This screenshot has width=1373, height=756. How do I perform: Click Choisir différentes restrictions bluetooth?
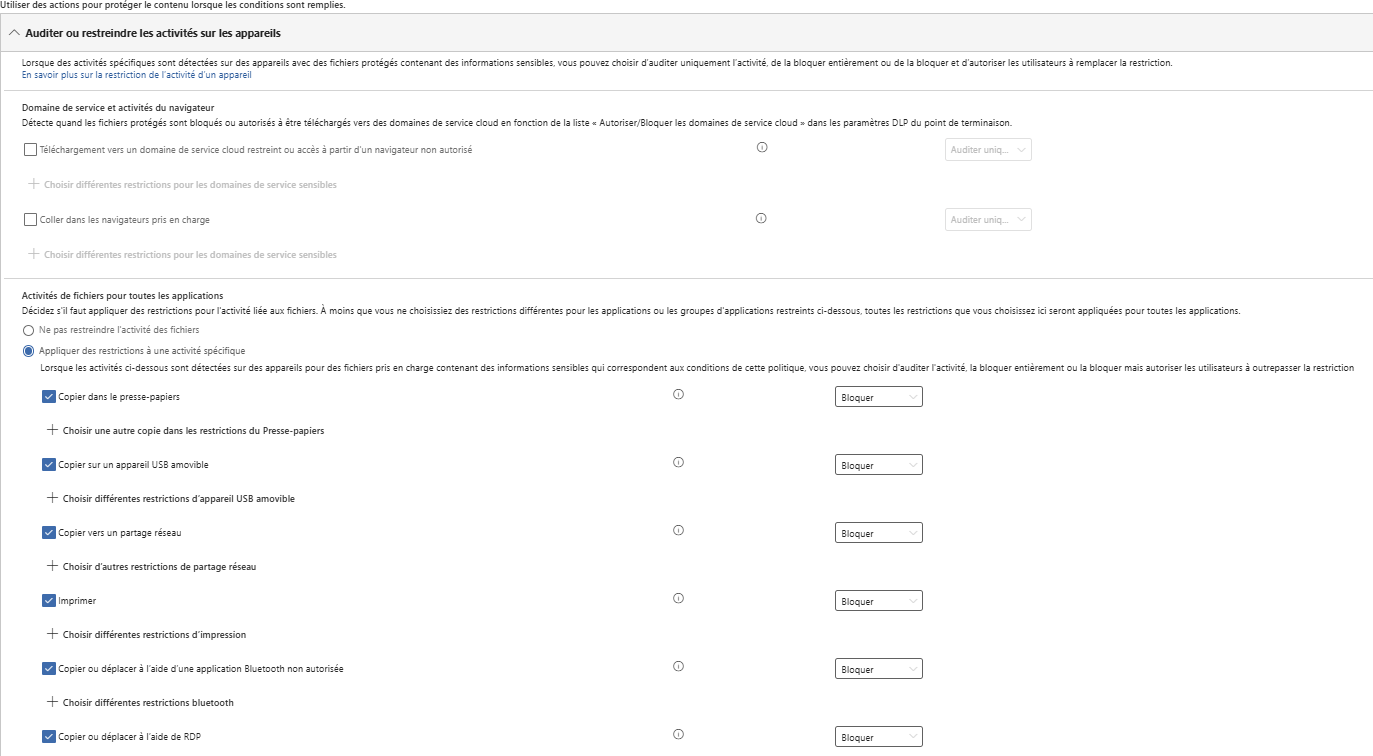coord(148,703)
